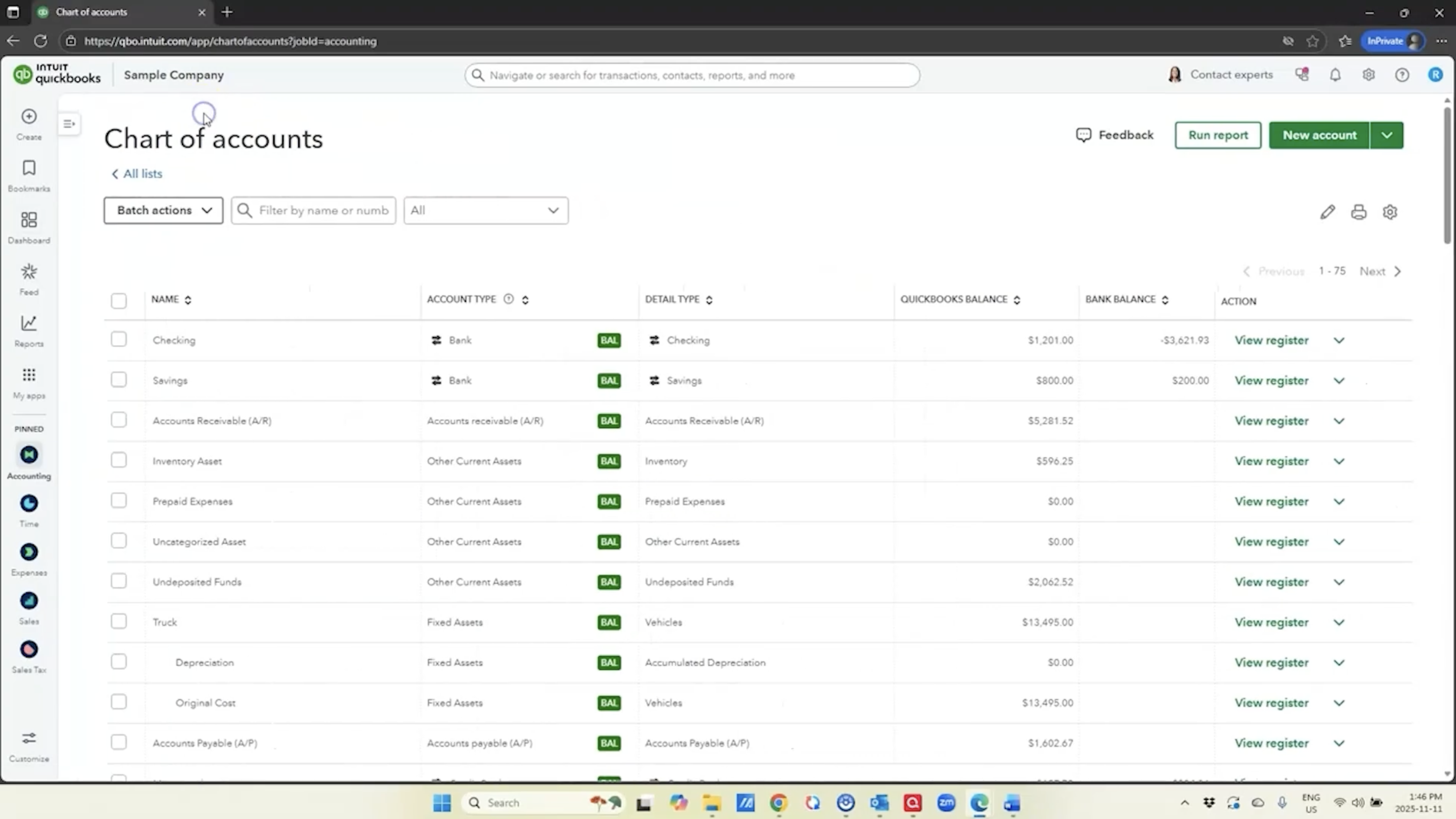Click the Filter by name input field
The width and height of the screenshot is (1456, 819).
click(x=323, y=210)
